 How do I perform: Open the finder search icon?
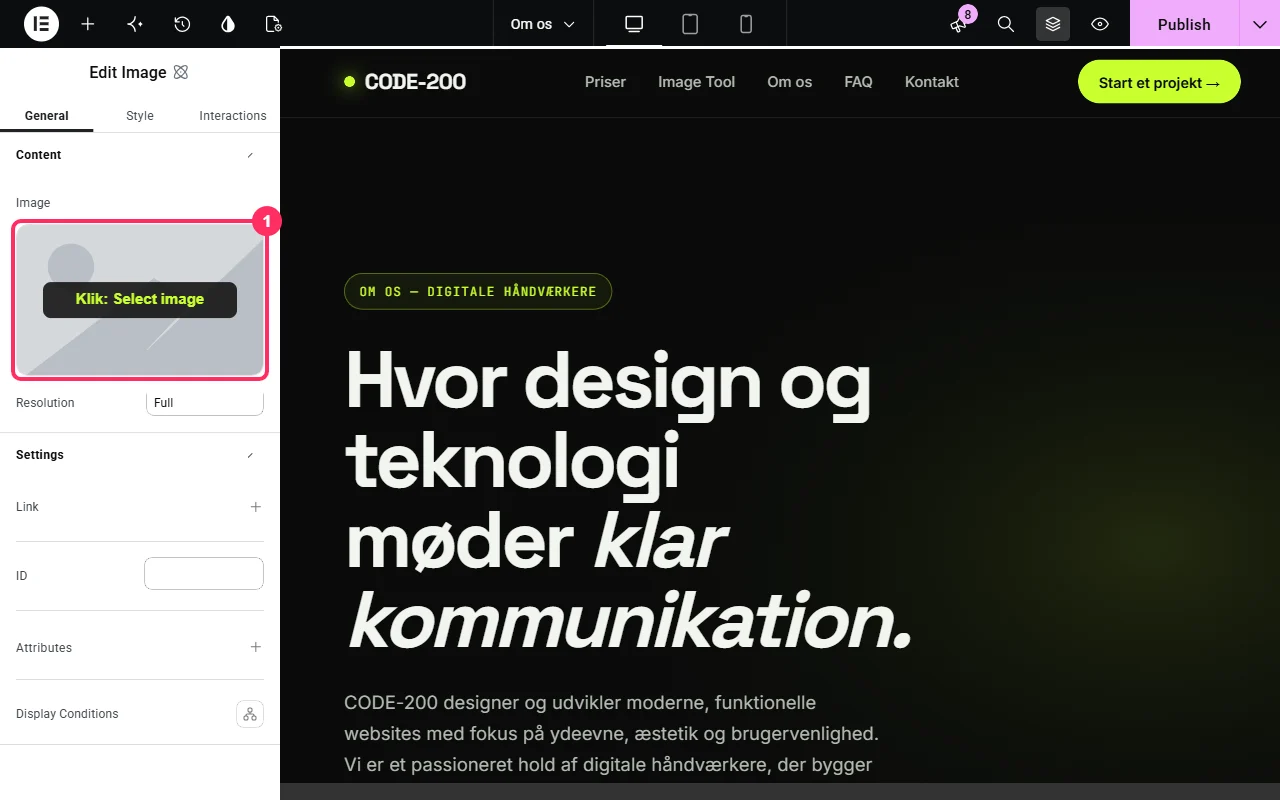point(1006,24)
